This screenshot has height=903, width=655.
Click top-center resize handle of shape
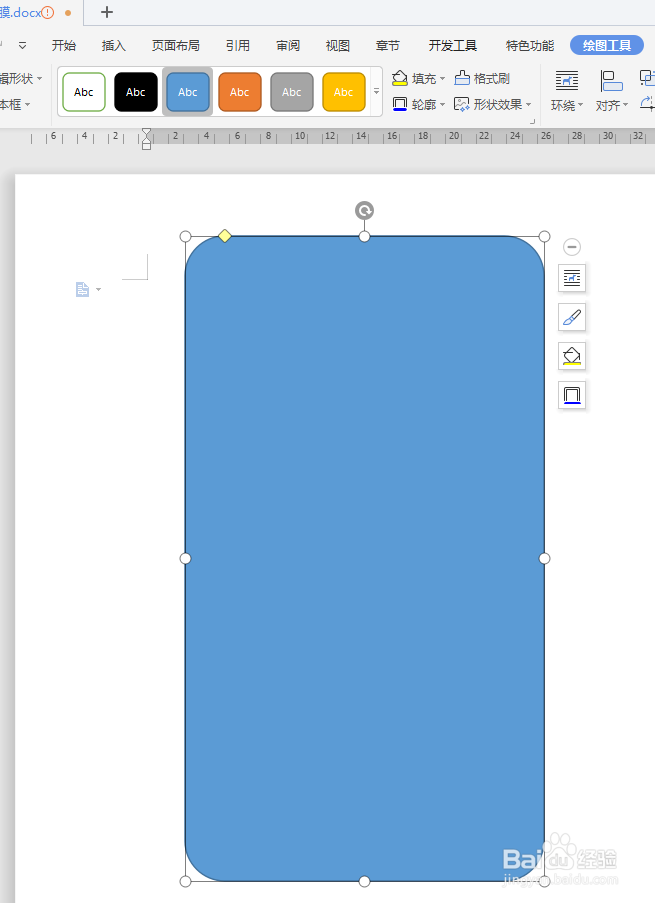click(x=364, y=236)
